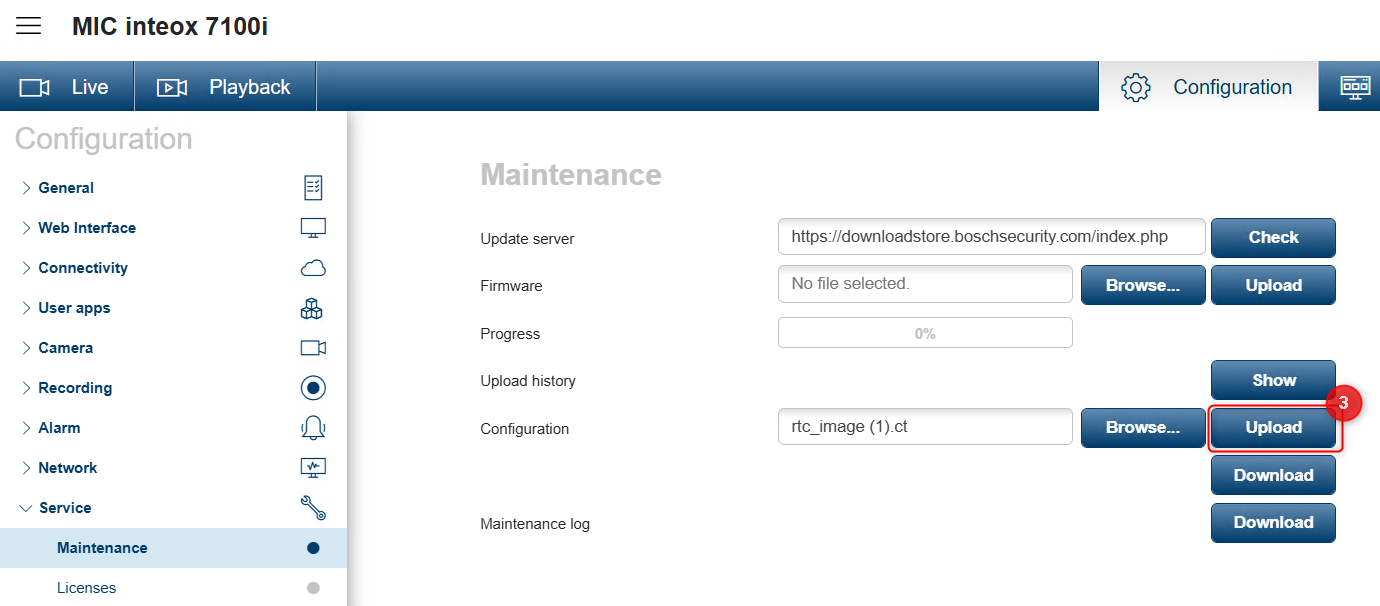
Task: Open the General settings label
Action: pos(66,188)
